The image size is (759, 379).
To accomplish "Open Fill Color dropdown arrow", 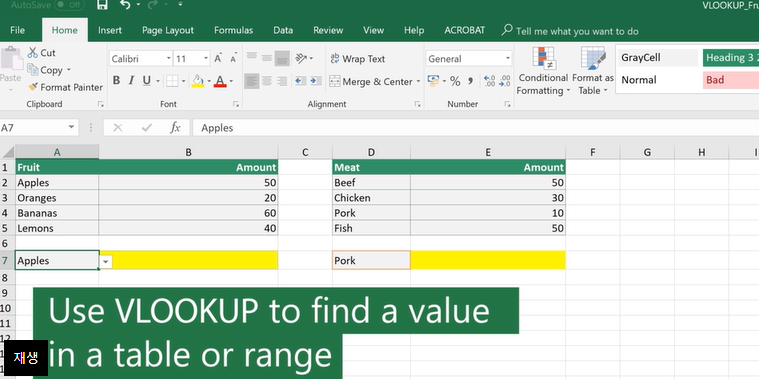I will click(209, 81).
